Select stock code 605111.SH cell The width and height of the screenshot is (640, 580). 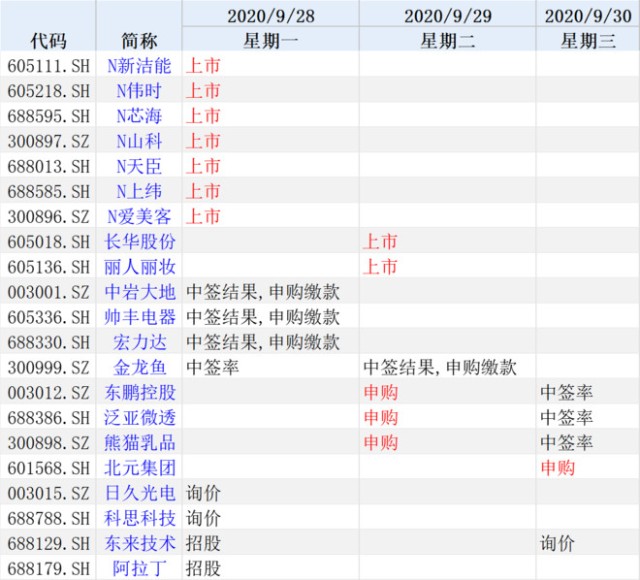[x=48, y=65]
